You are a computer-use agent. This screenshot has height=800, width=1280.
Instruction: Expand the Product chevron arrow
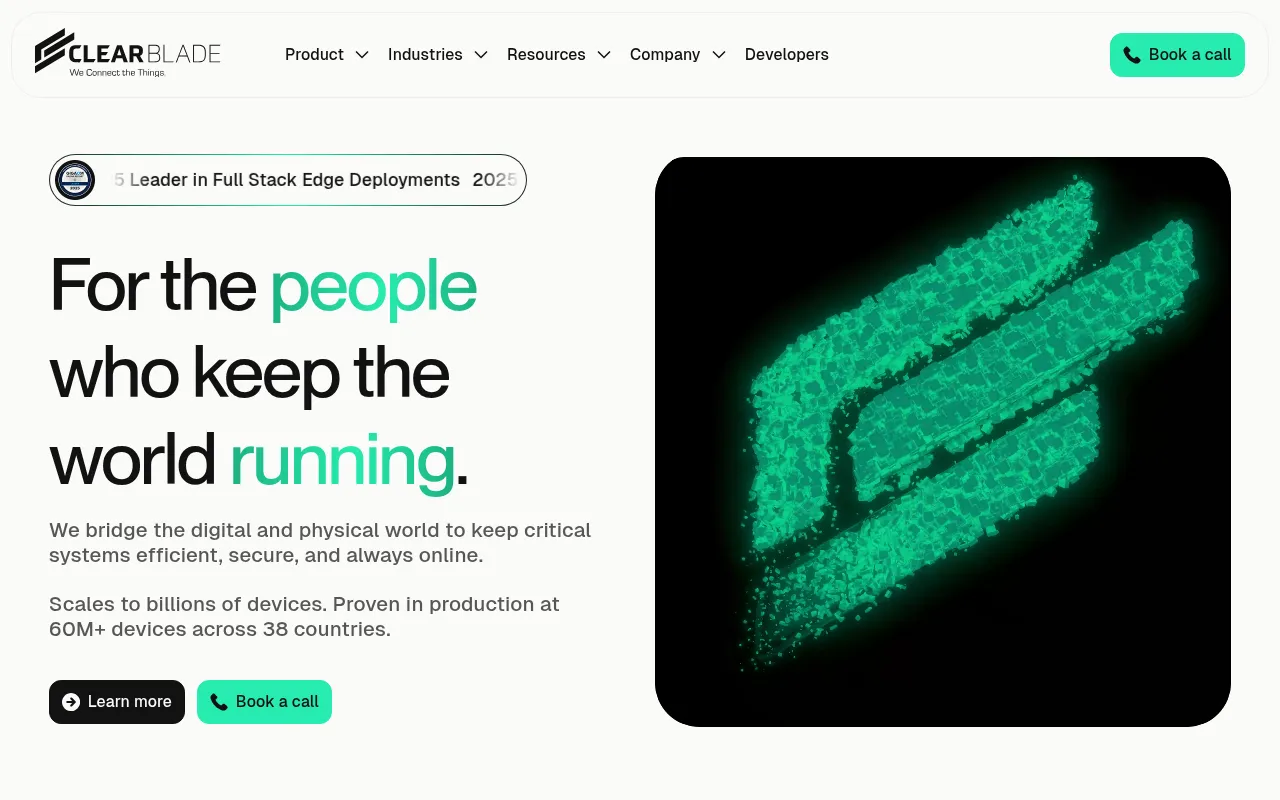pos(362,55)
